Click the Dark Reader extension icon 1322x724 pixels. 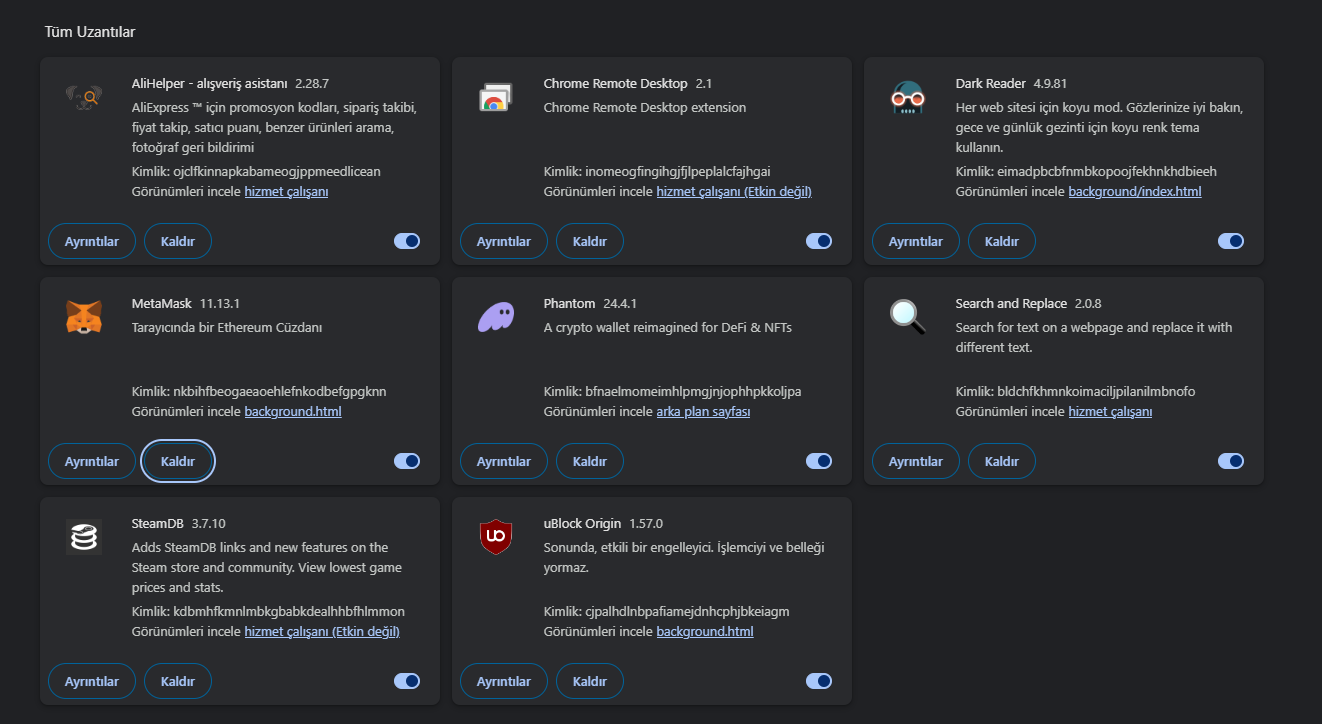pyautogui.click(x=908, y=97)
